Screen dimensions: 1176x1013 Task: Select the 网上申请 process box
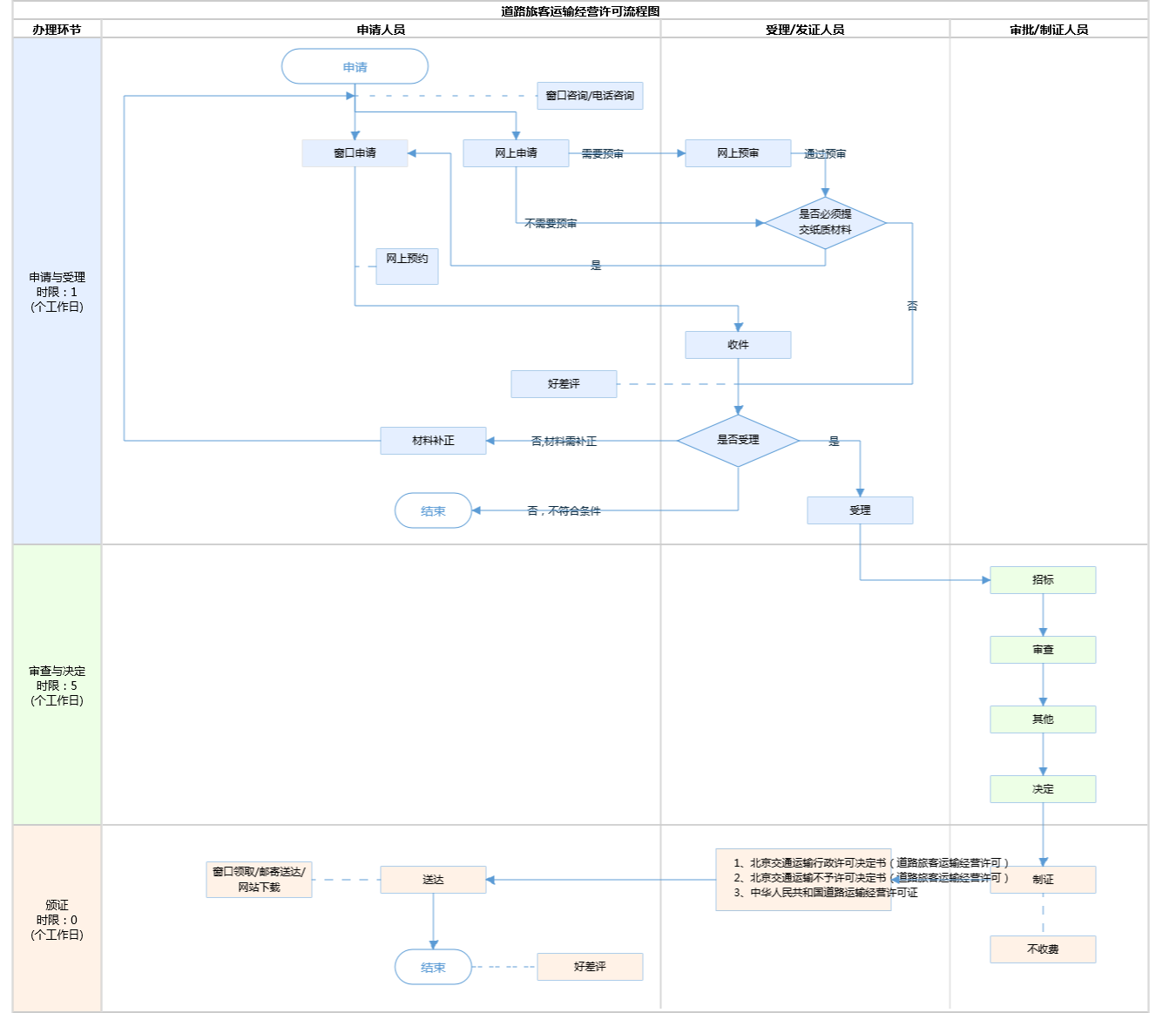pyautogui.click(x=516, y=153)
